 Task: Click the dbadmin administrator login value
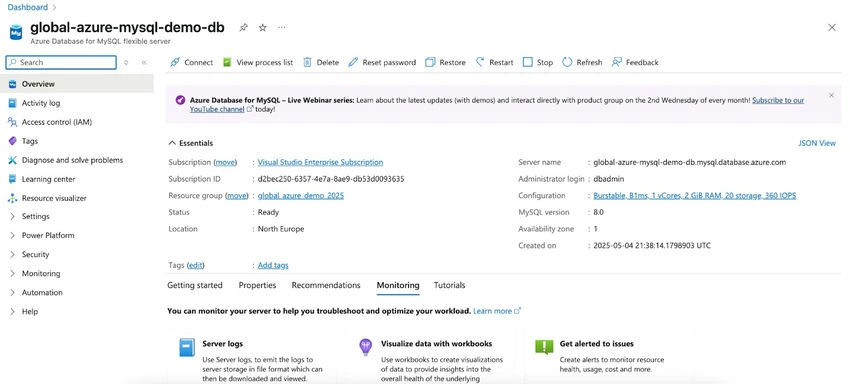point(608,179)
